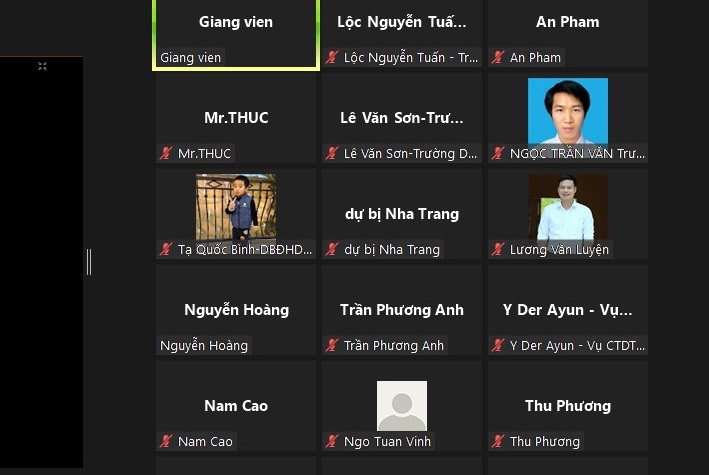Select NGỌC TRẦN VĂN participant photo
Image resolution: width=709 pixels, height=475 pixels.
(567, 111)
